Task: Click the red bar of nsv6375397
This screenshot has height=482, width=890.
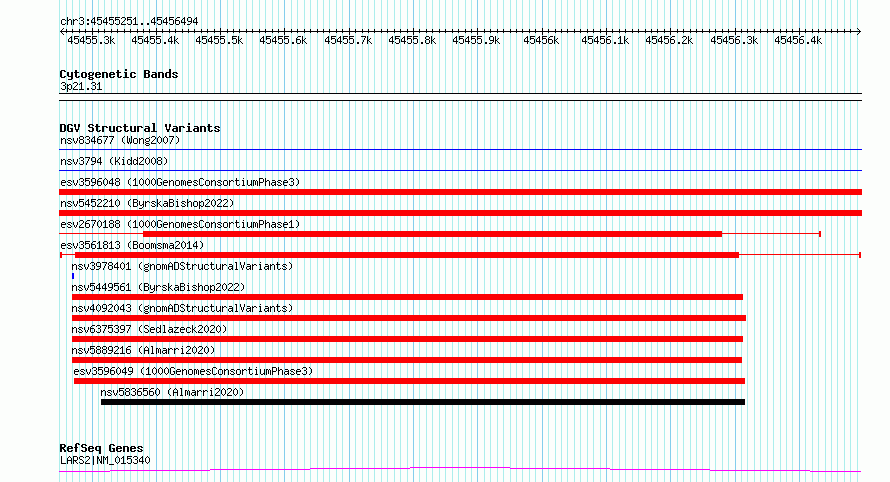Action: [x=407, y=339]
